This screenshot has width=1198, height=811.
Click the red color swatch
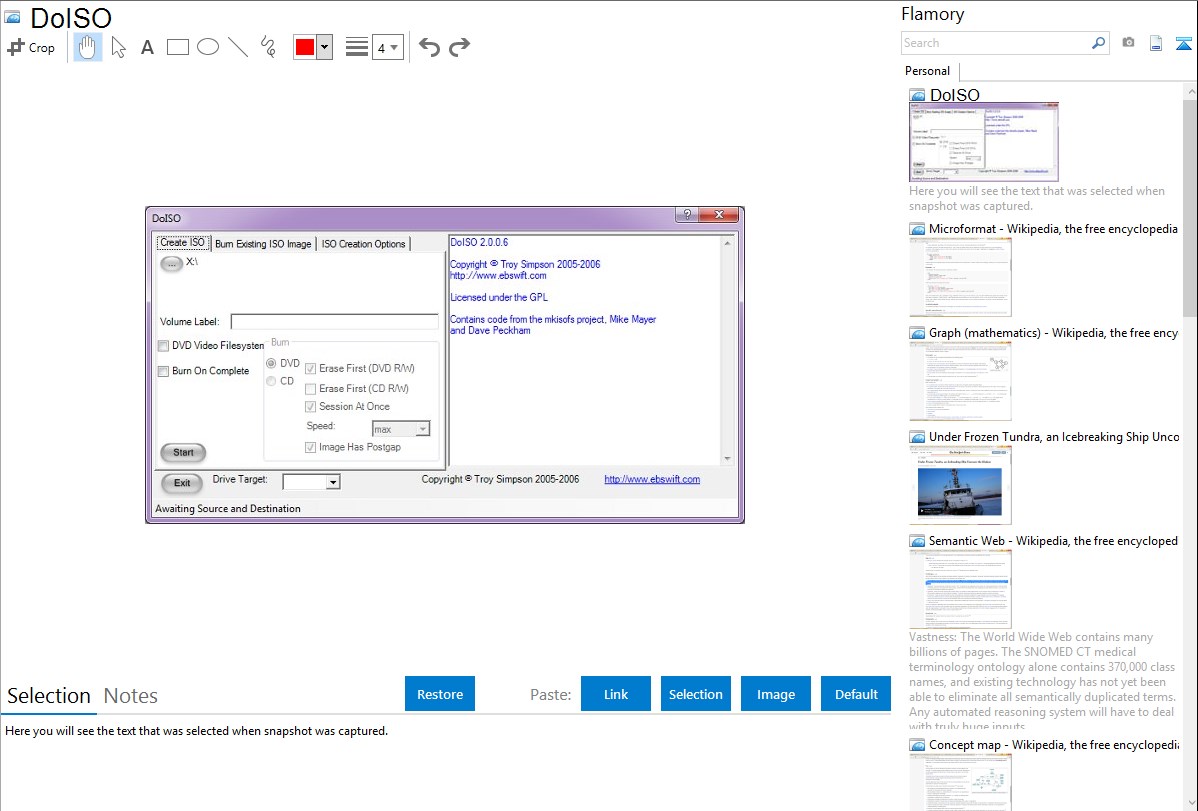click(305, 47)
